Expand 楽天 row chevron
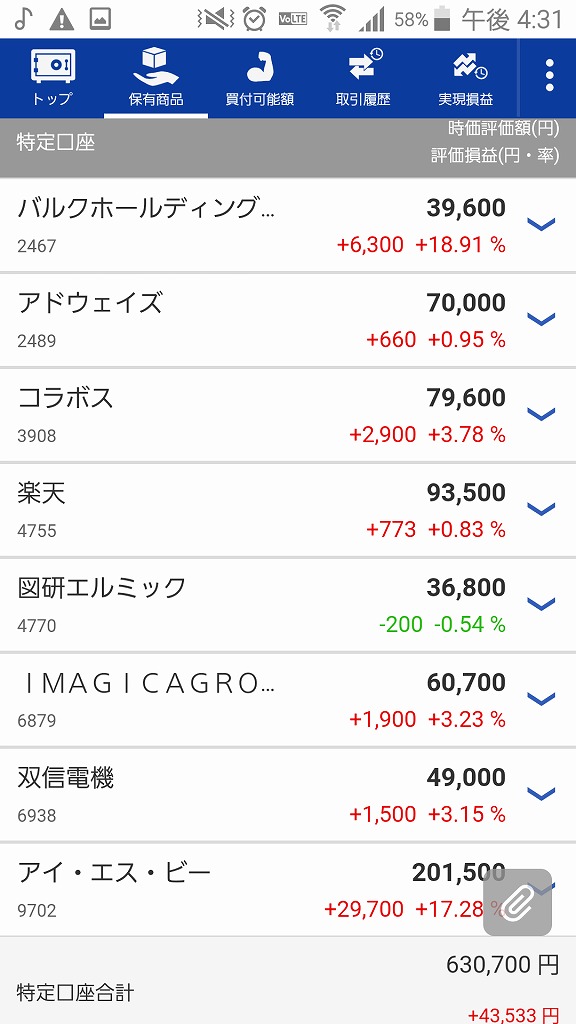This screenshot has height=1024, width=576. coord(541,509)
